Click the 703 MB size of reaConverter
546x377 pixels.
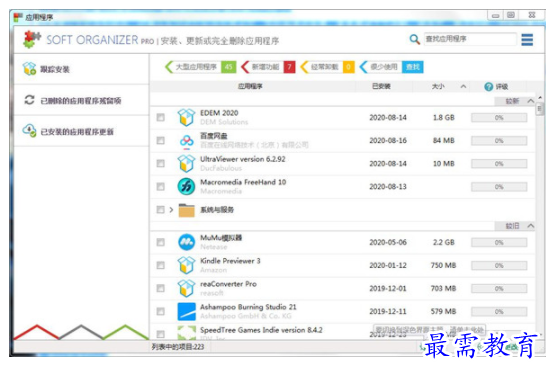tap(443, 289)
